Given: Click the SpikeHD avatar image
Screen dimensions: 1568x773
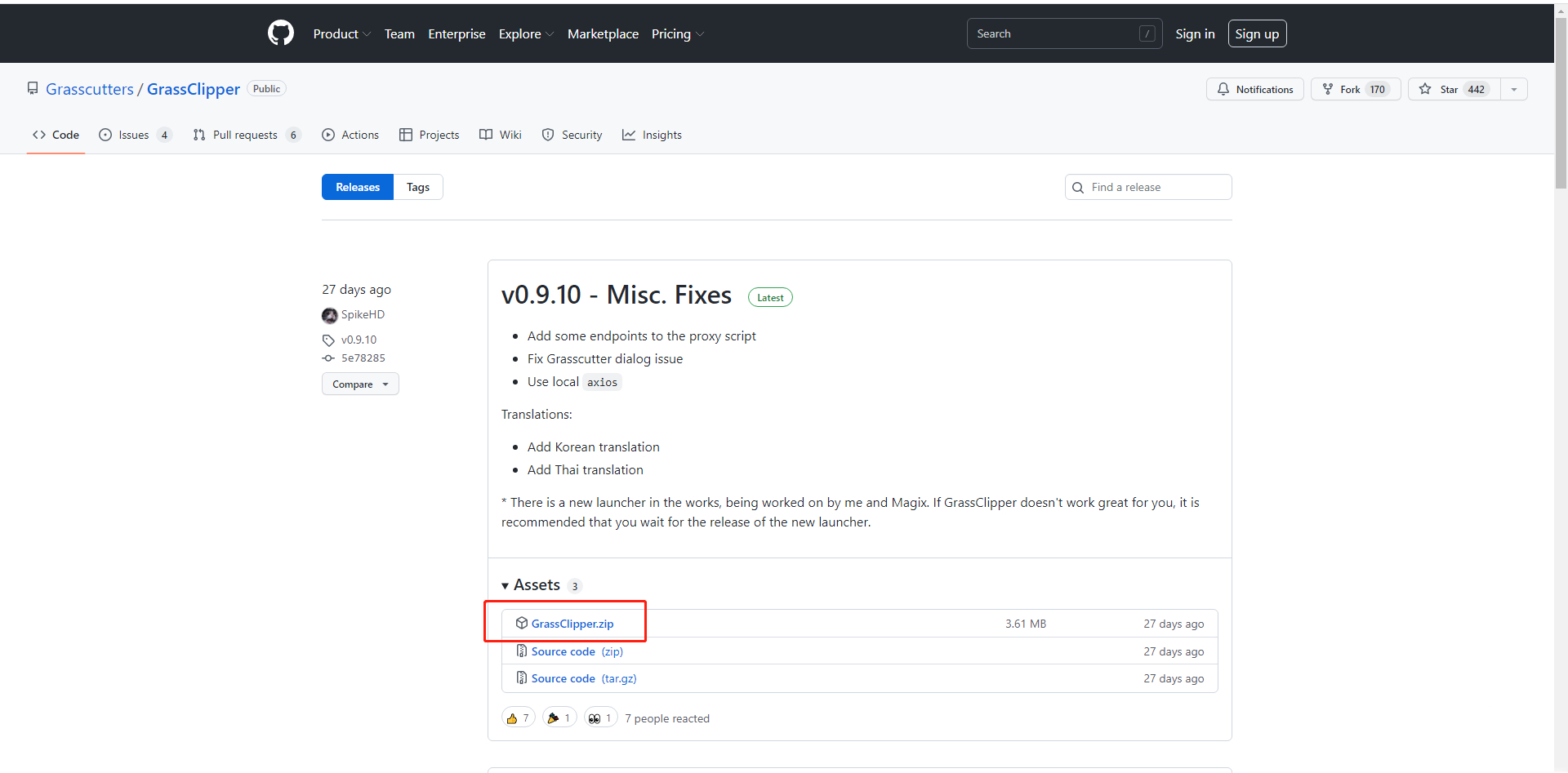Looking at the screenshot, I should tap(329, 315).
